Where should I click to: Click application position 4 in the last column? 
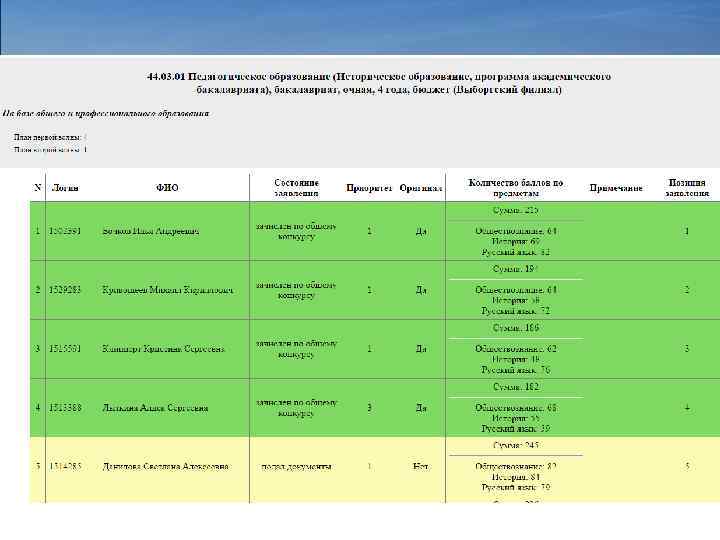click(687, 408)
